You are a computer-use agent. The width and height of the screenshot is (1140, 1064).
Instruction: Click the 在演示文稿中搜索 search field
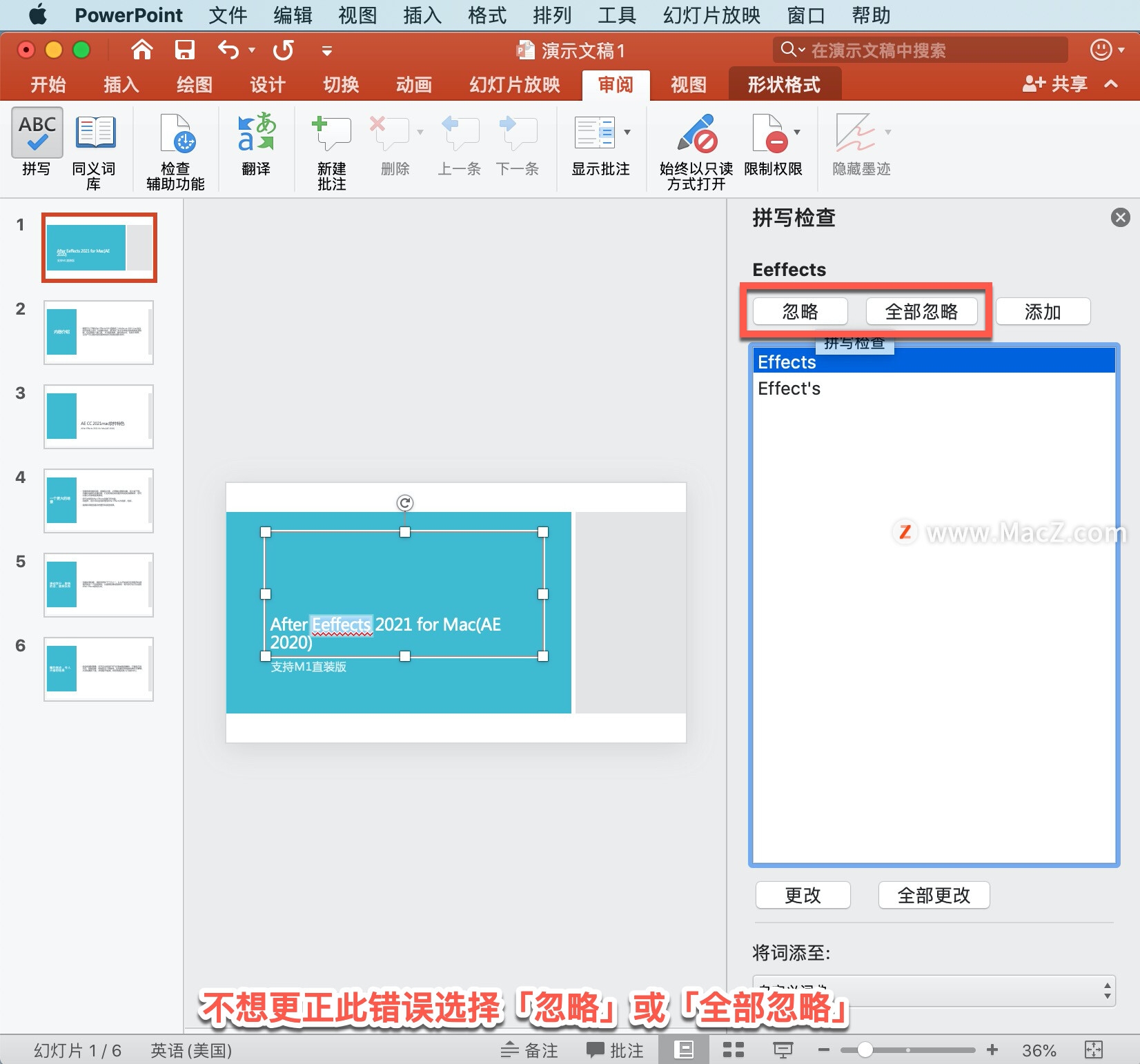(921, 50)
